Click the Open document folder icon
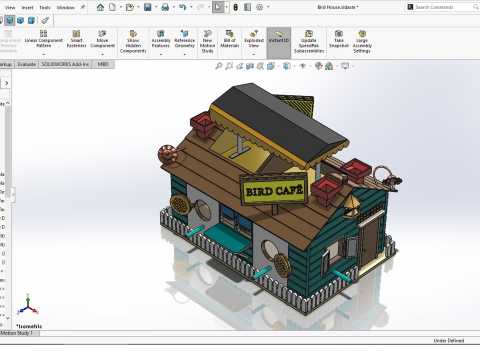This screenshot has width=480, height=360. tap(130, 7)
